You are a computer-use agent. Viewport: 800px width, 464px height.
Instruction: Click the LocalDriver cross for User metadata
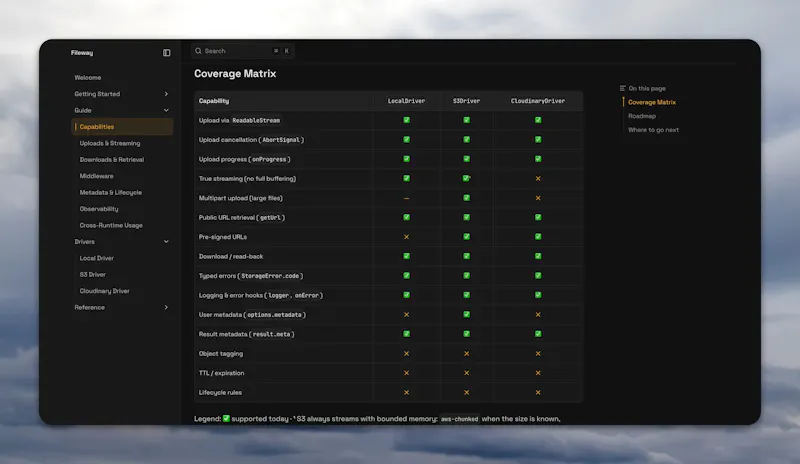coord(406,314)
